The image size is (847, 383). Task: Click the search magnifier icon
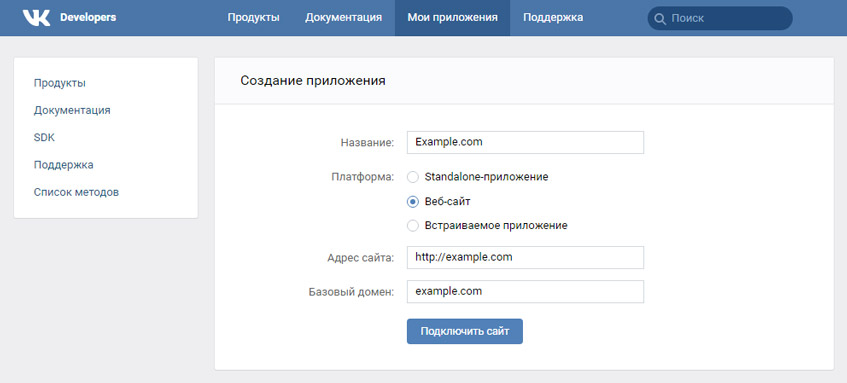point(660,18)
